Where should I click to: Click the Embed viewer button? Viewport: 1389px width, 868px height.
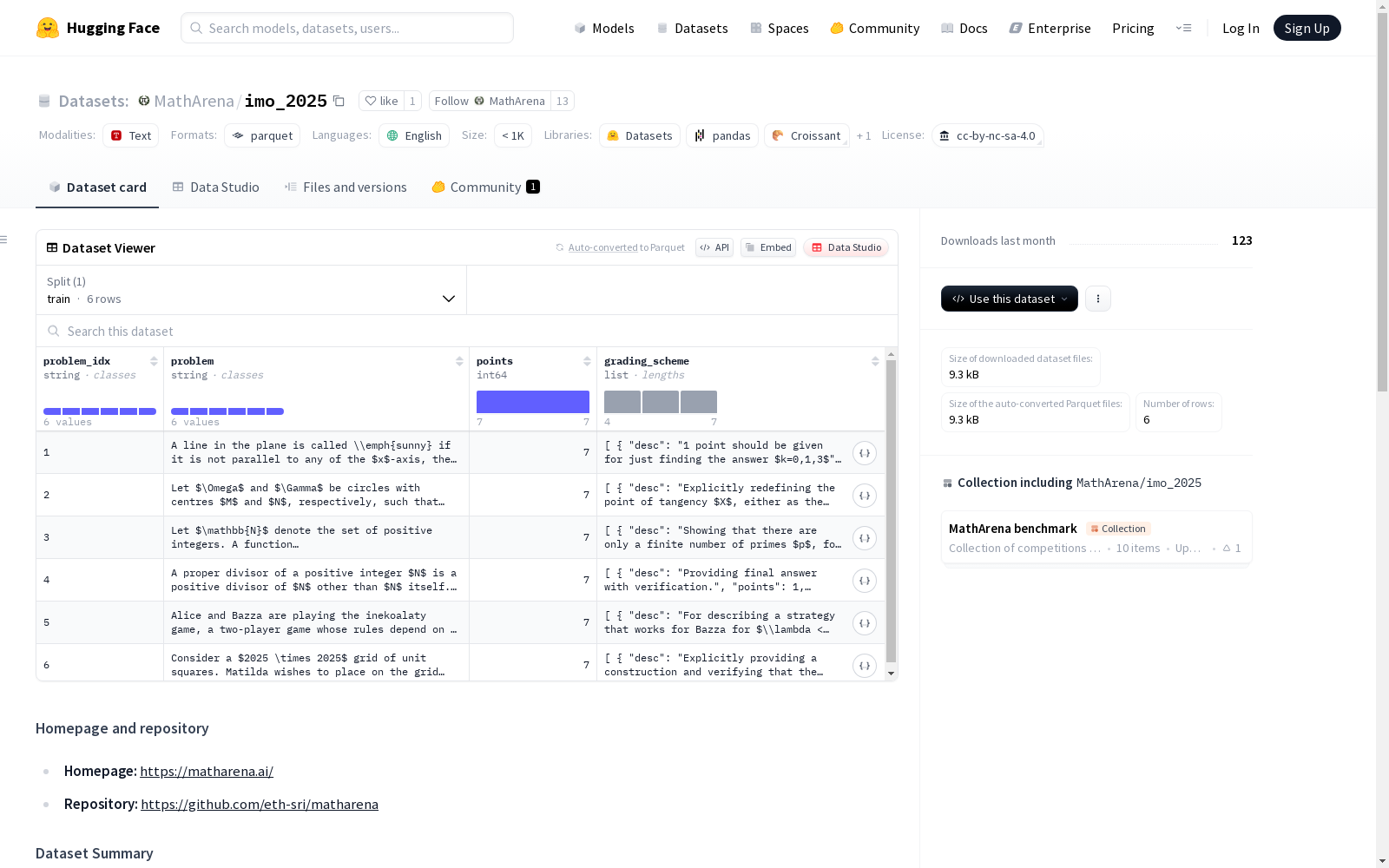click(x=768, y=247)
